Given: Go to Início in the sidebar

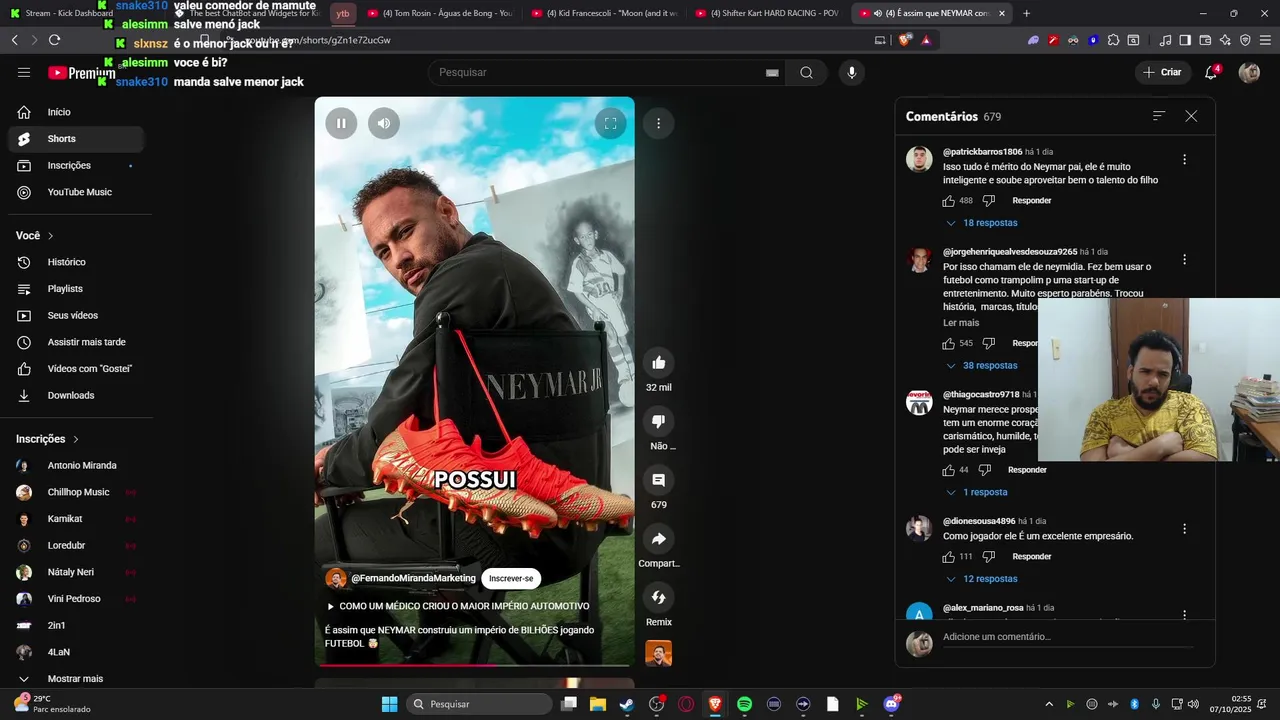Looking at the screenshot, I should coord(75,112).
